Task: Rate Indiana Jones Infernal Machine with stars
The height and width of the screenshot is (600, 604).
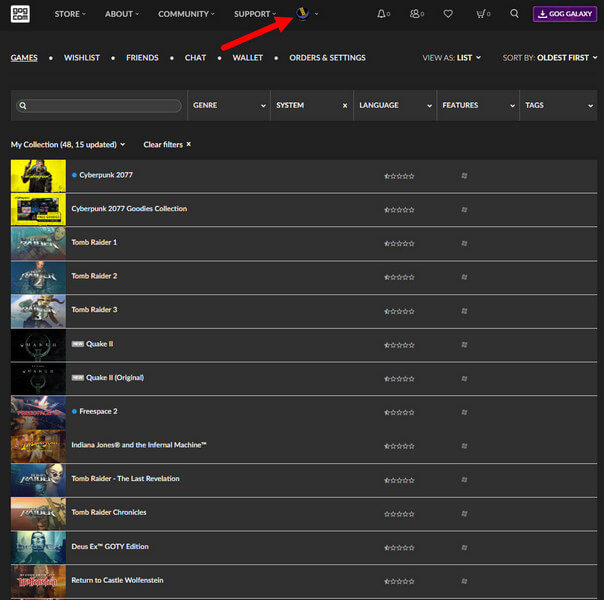Action: click(x=399, y=446)
